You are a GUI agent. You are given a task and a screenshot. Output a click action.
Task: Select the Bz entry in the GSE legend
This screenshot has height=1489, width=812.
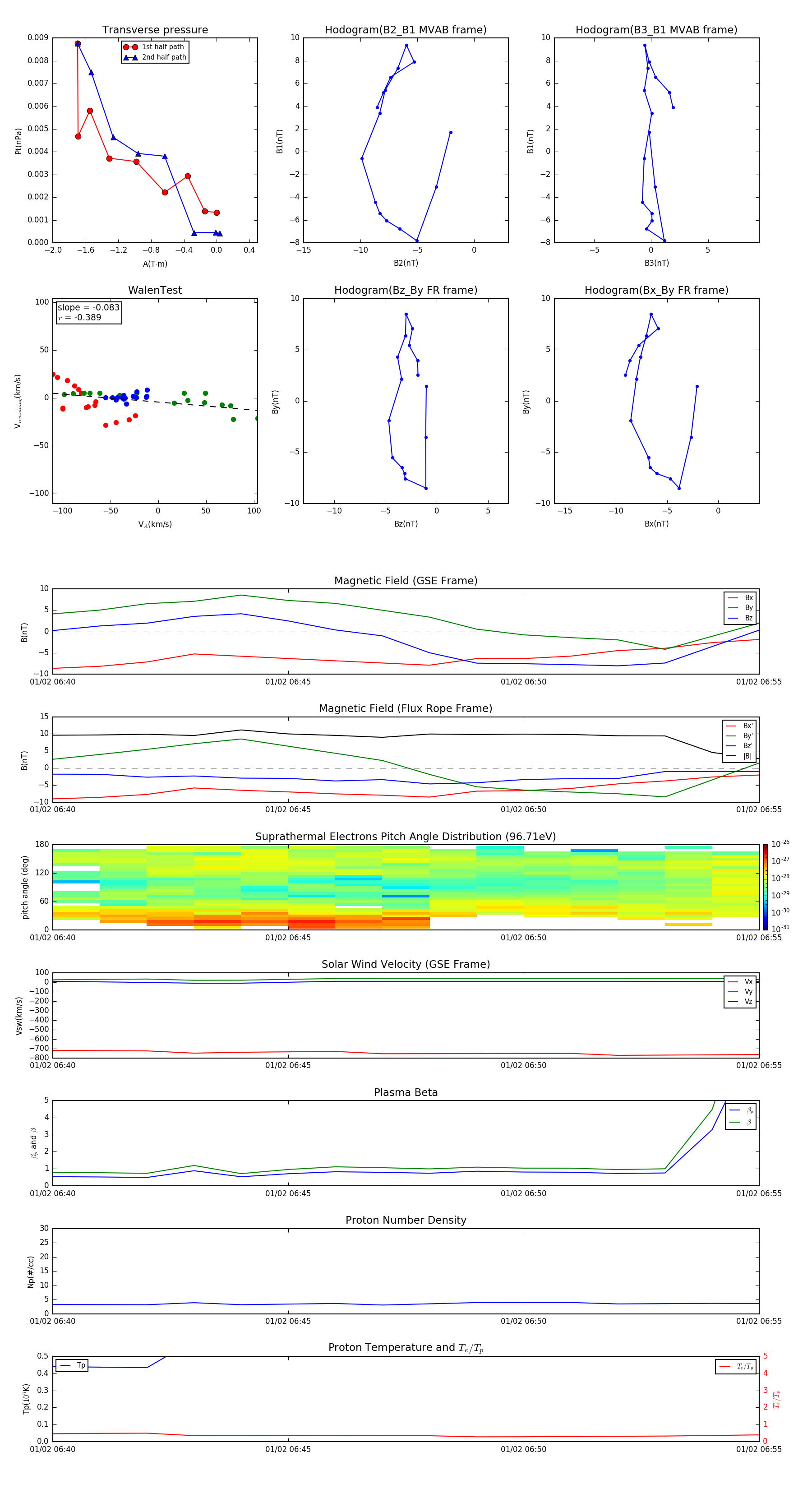tap(740, 619)
